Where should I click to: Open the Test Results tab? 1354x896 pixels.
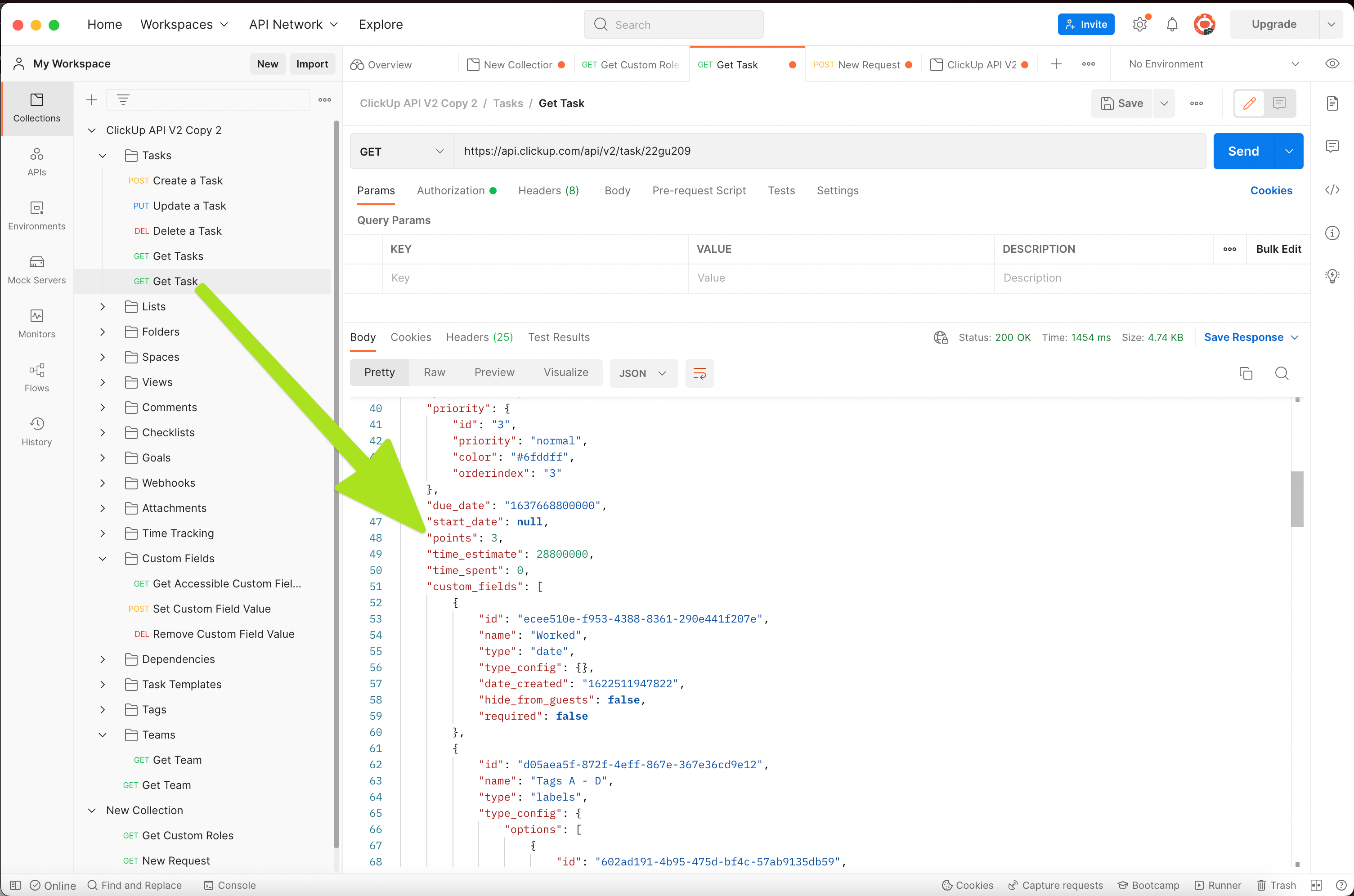559,337
